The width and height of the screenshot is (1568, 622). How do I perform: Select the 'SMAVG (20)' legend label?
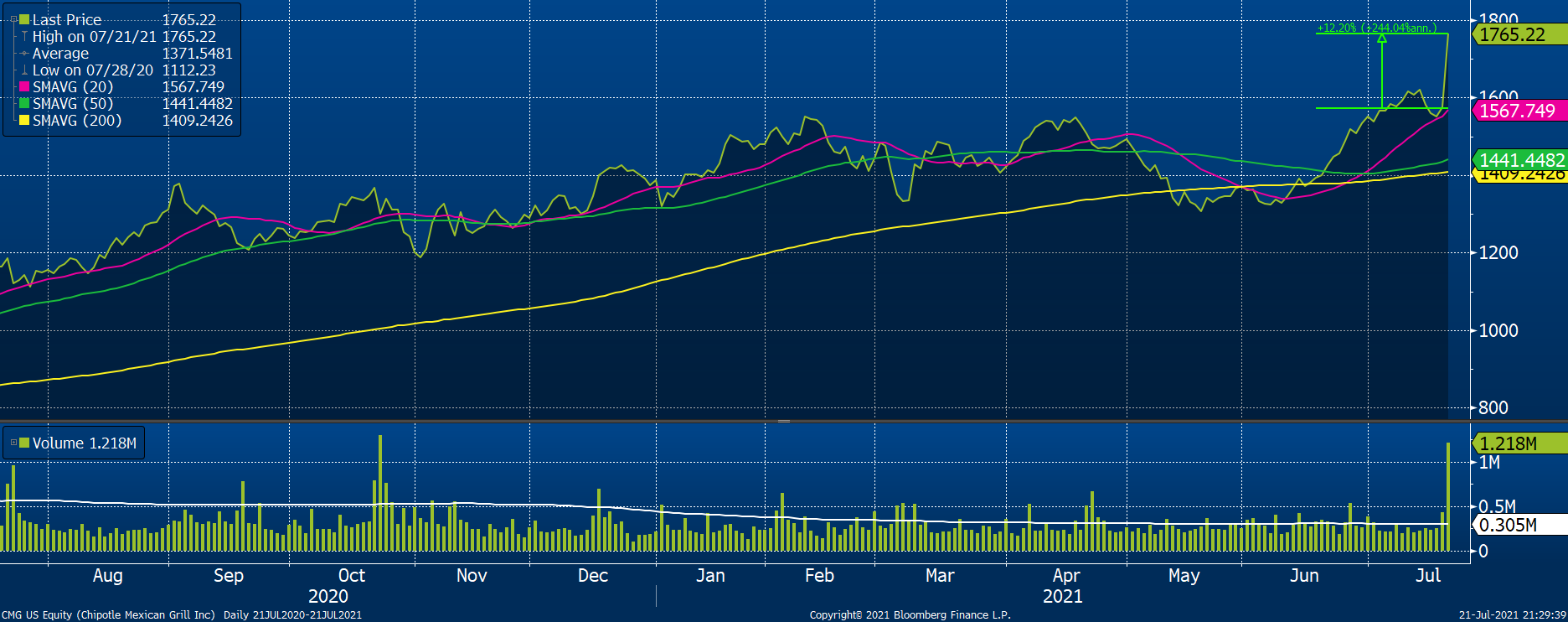click(73, 86)
